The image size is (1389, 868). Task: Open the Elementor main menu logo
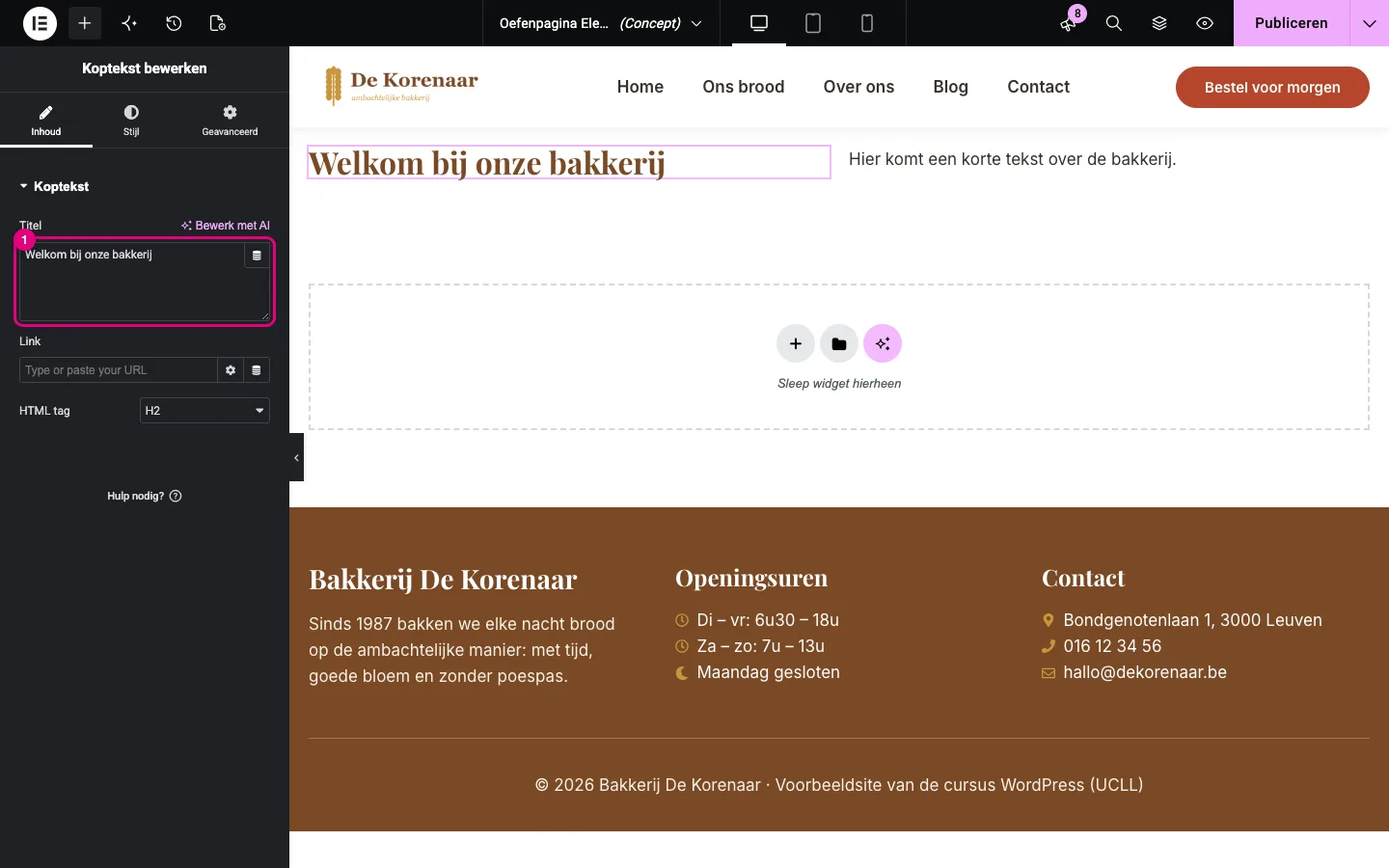click(x=40, y=23)
